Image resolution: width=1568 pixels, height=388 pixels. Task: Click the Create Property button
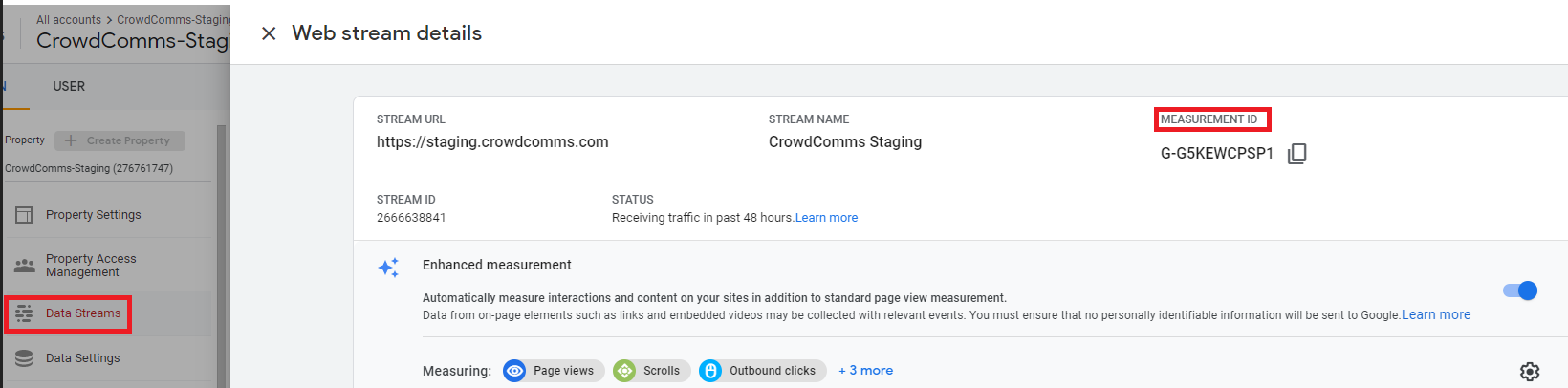coord(120,140)
